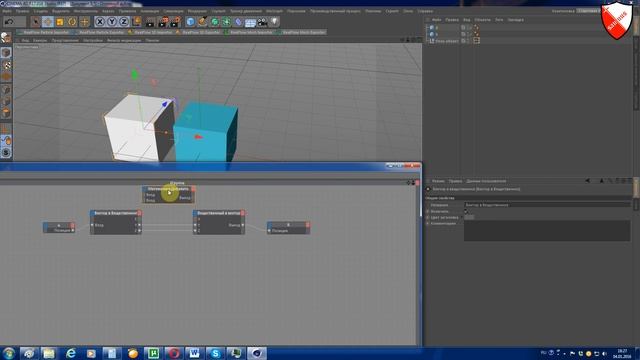Toggle Enable Snap magnet icon in left palette
The image size is (640, 360).
[6, 141]
